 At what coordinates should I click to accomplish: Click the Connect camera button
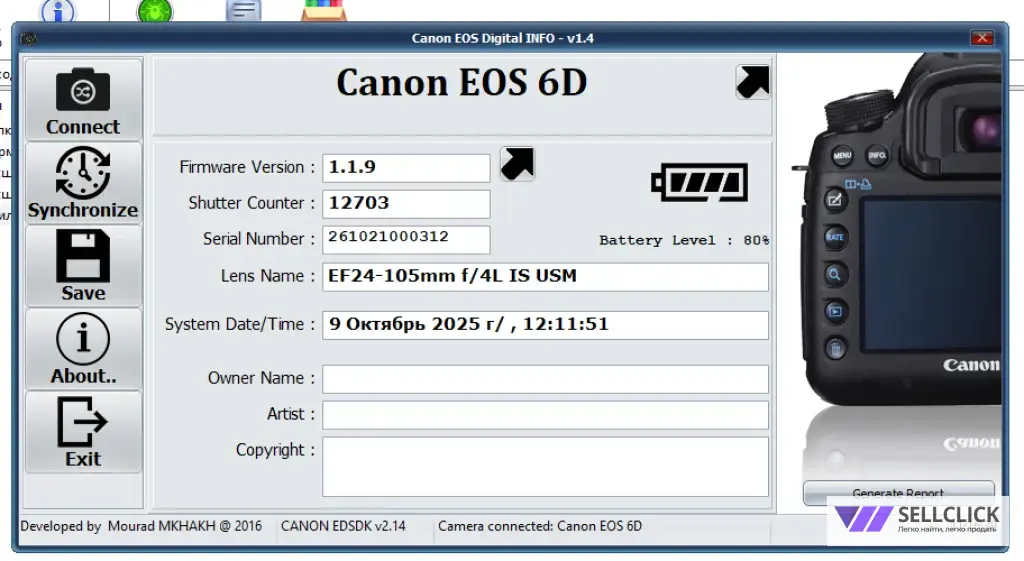click(x=83, y=99)
